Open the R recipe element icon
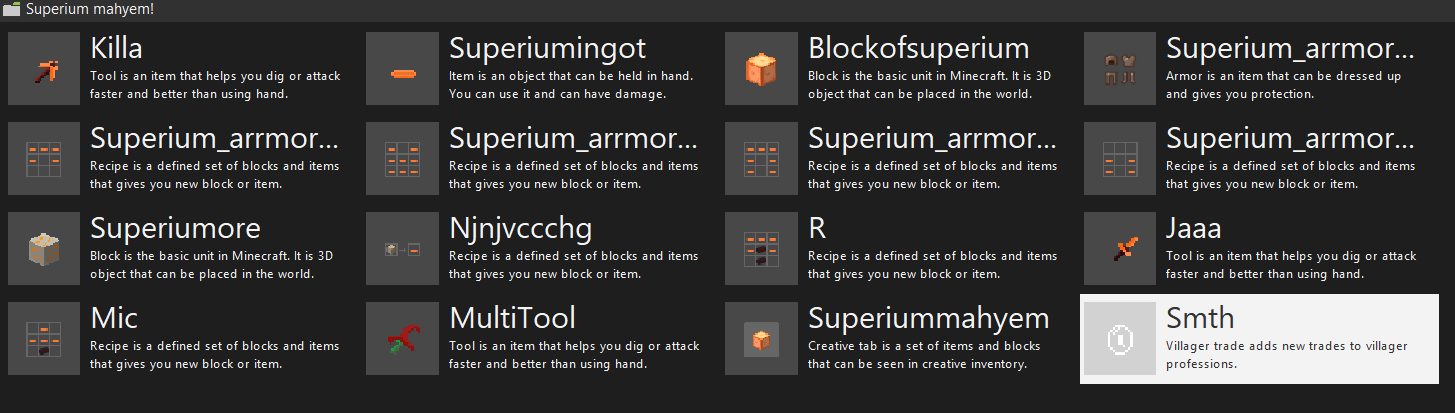The image size is (1455, 413). [x=761, y=249]
